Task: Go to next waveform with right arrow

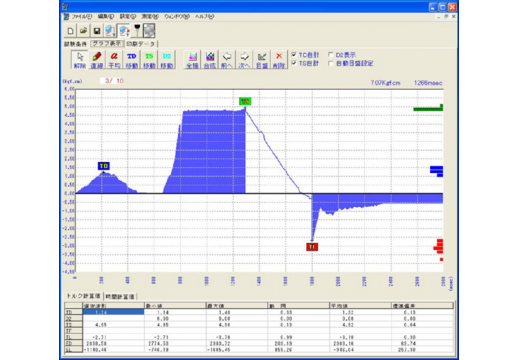Action: [244, 60]
